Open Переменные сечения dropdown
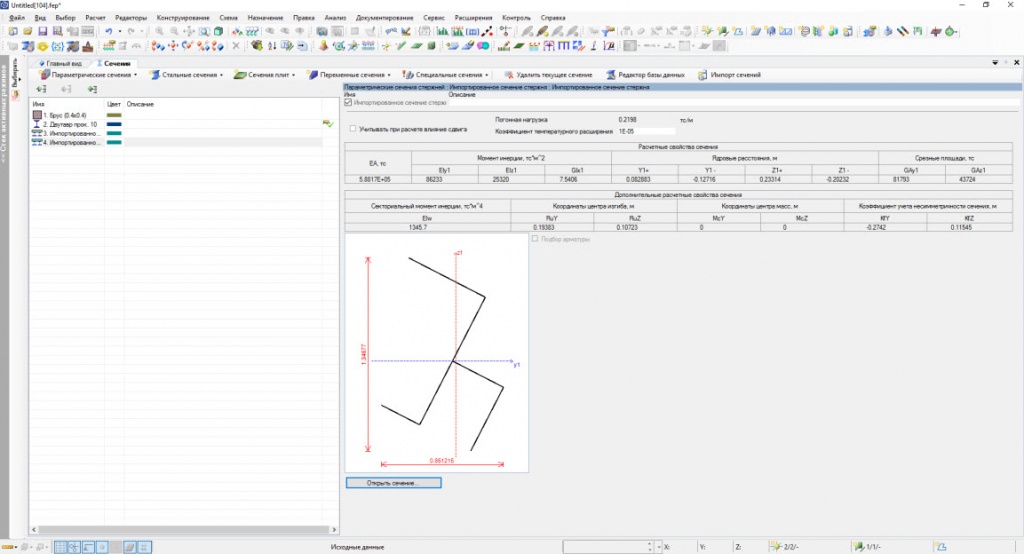 coord(349,74)
